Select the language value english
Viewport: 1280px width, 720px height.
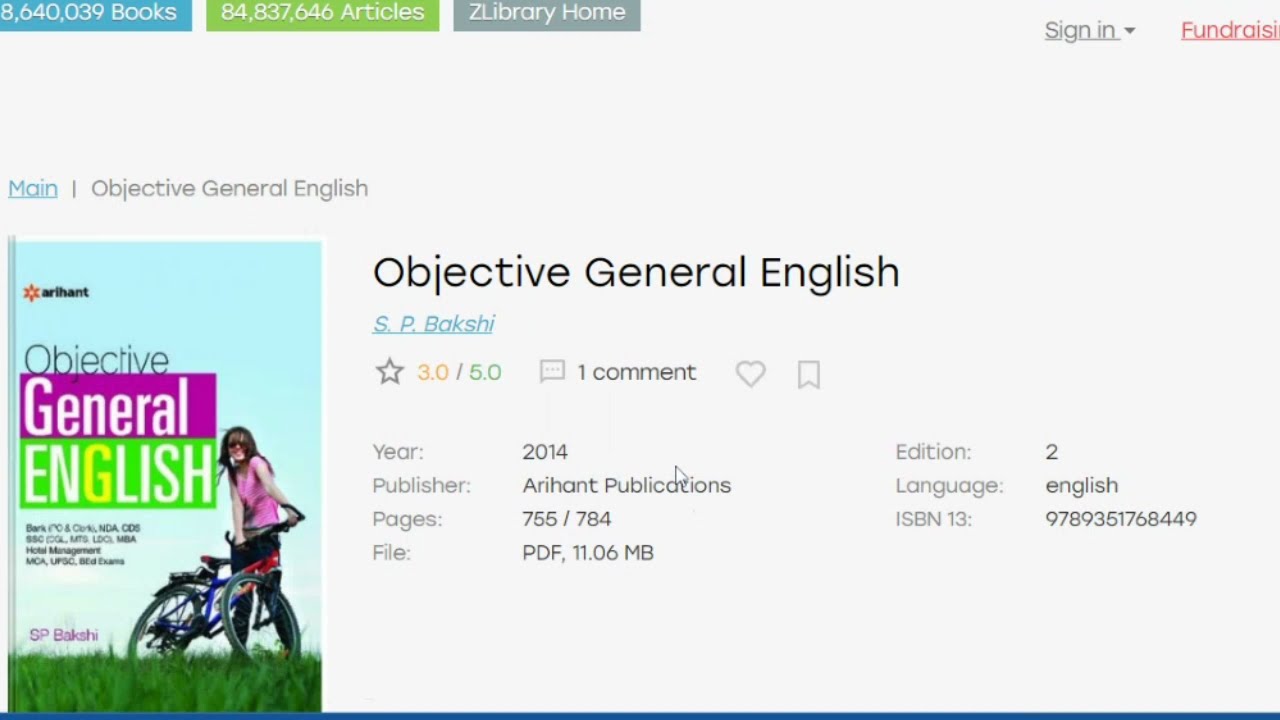coord(1082,485)
